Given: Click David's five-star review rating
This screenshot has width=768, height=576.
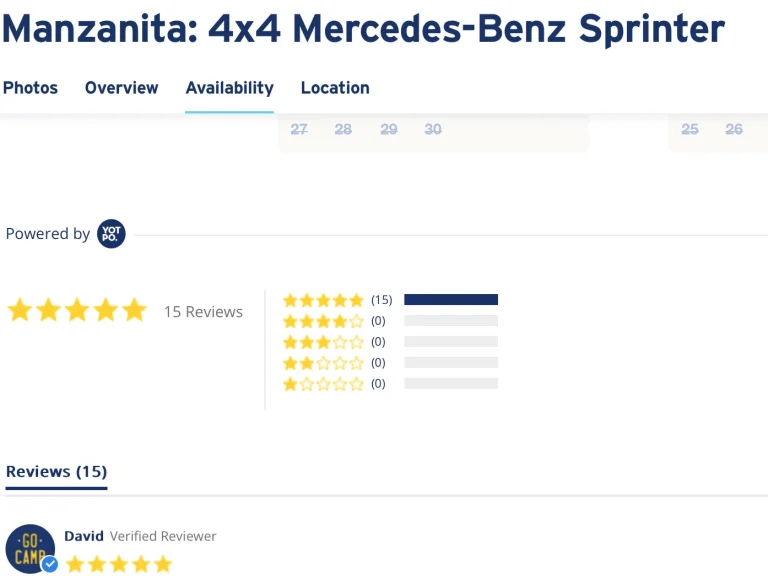Looking at the screenshot, I should pyautogui.click(x=119, y=565).
